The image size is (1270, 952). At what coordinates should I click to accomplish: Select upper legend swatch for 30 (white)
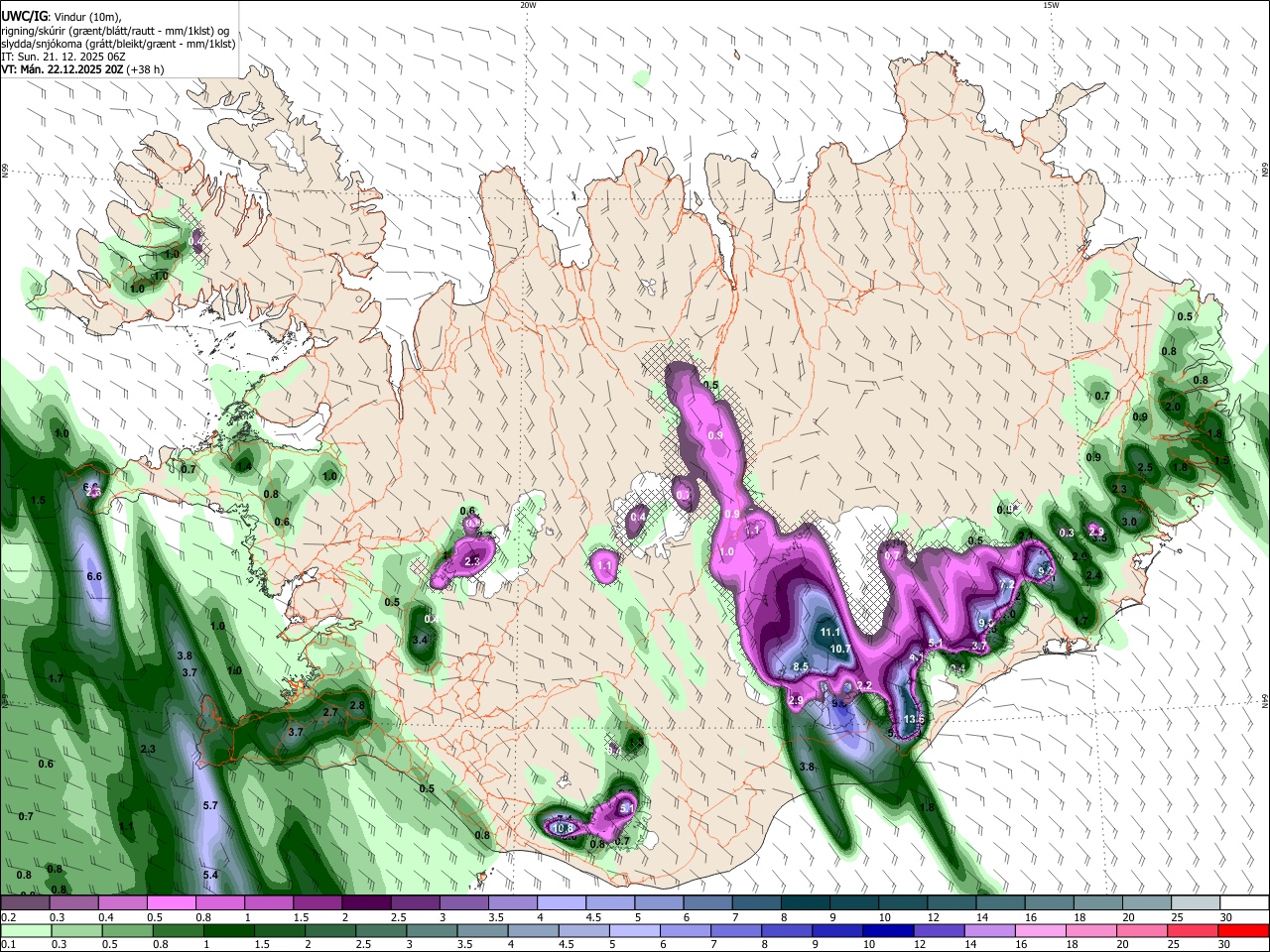(x=1245, y=902)
